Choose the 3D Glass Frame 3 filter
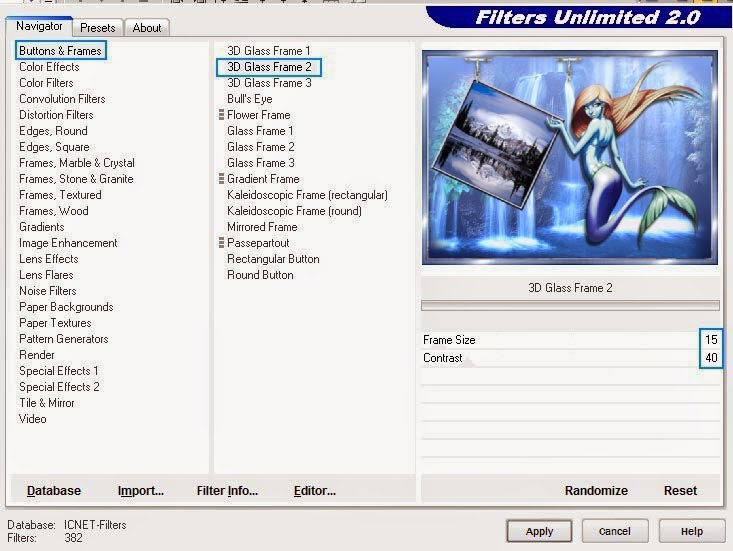733x551 pixels. point(269,83)
